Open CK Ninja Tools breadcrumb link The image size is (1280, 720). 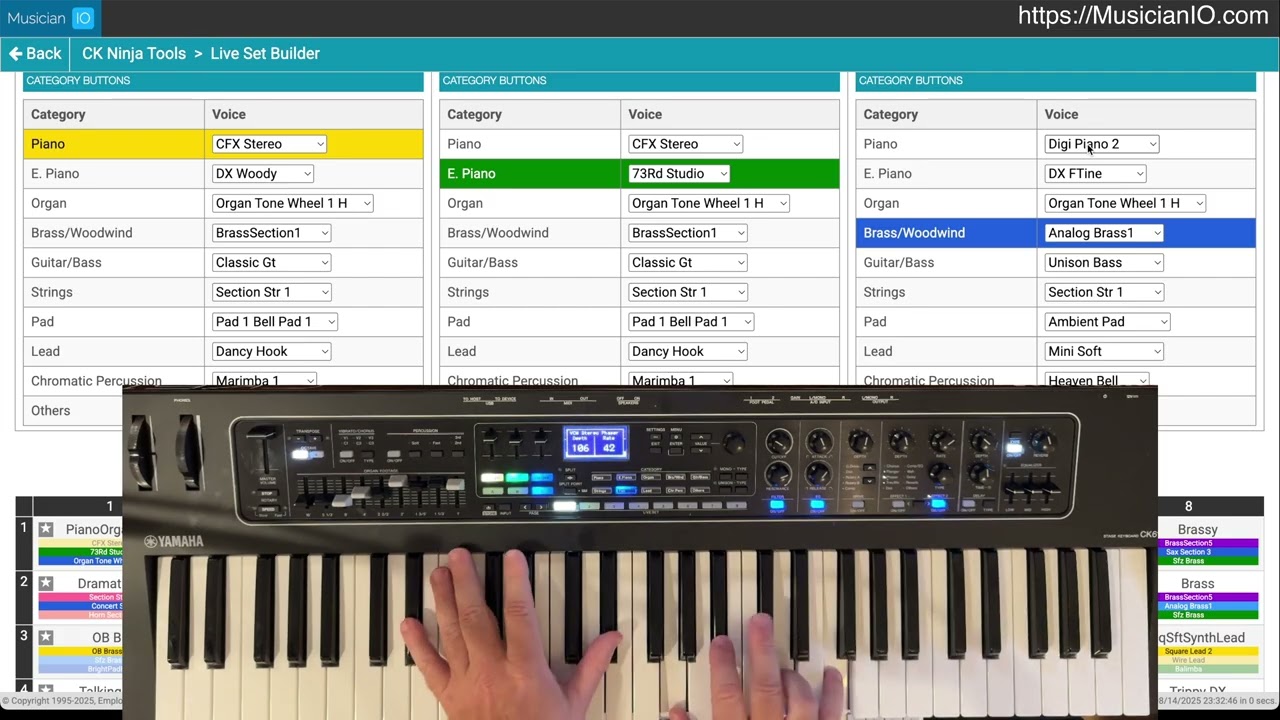[x=134, y=54]
